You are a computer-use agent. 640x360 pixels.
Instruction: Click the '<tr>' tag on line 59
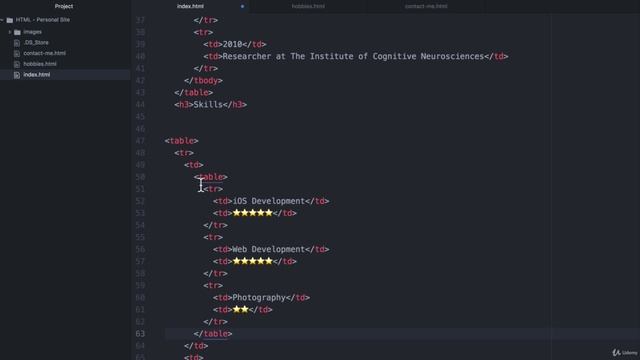pyautogui.click(x=213, y=286)
